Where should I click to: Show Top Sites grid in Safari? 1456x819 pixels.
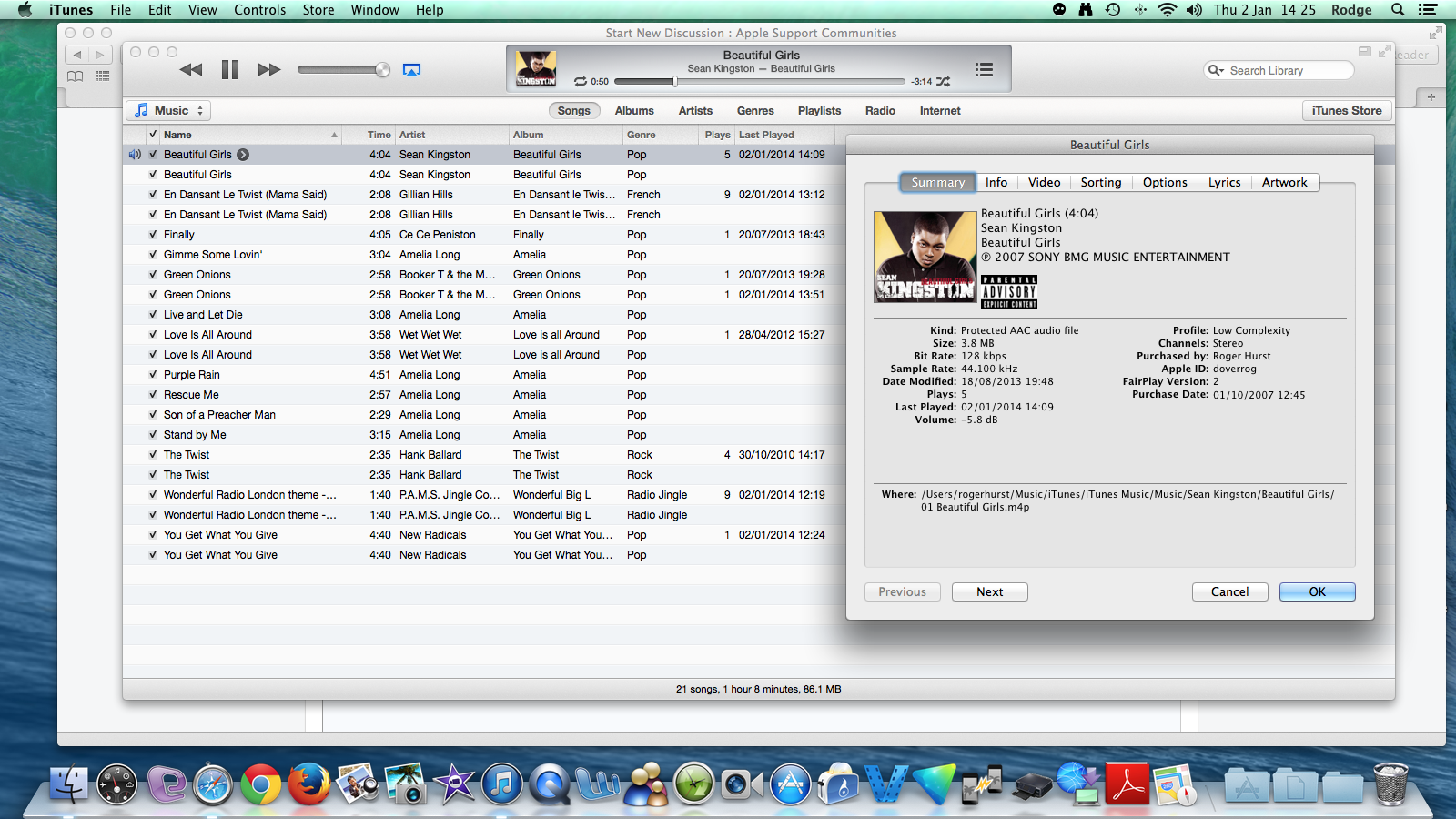click(102, 76)
